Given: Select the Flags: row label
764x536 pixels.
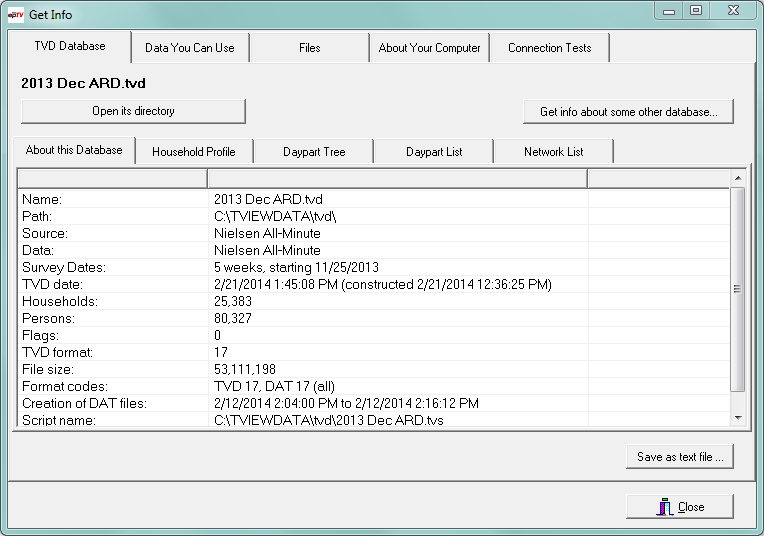Looking at the screenshot, I should click(x=40, y=336).
